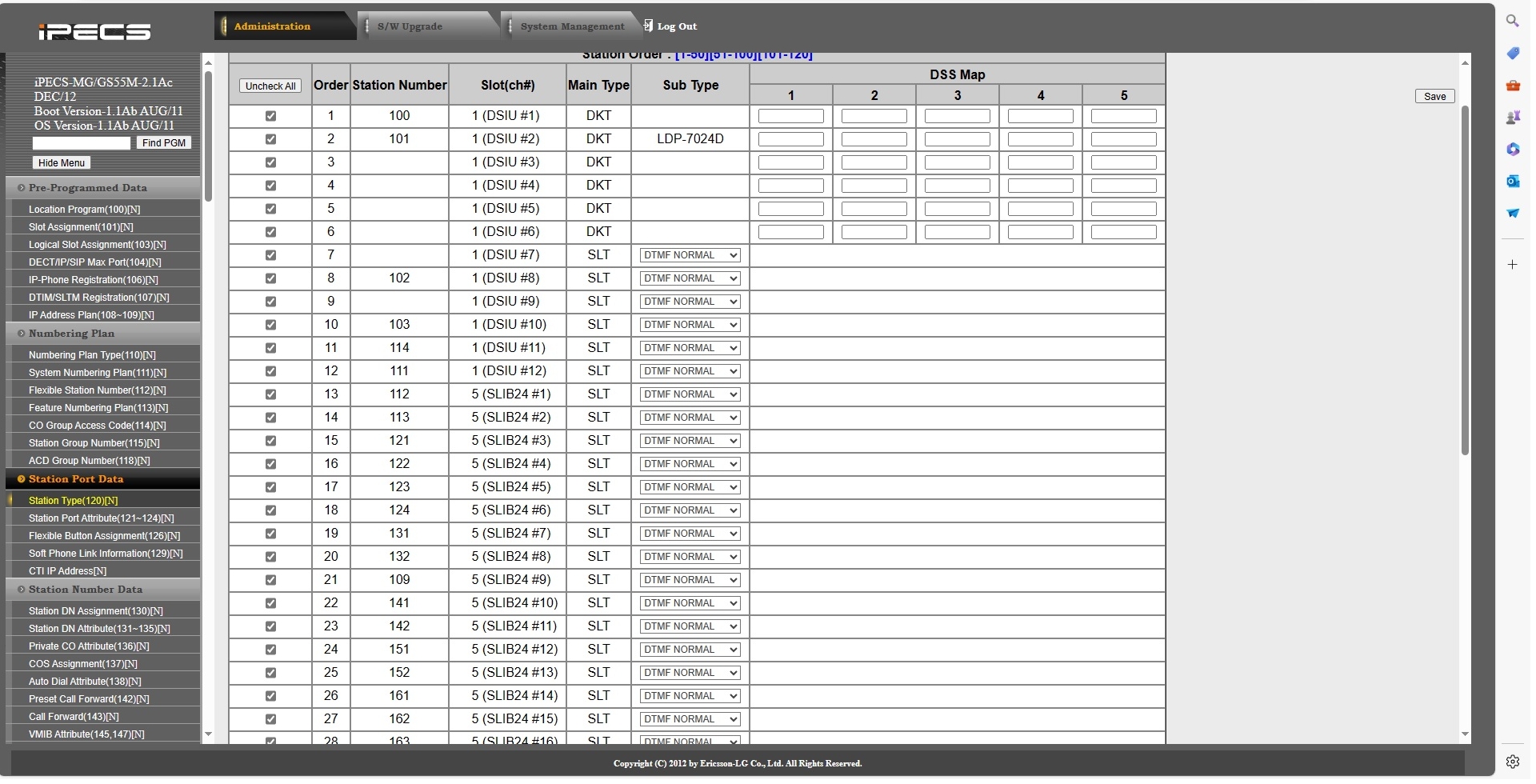Open Sub Type dropdown for order 7

[x=690, y=255]
